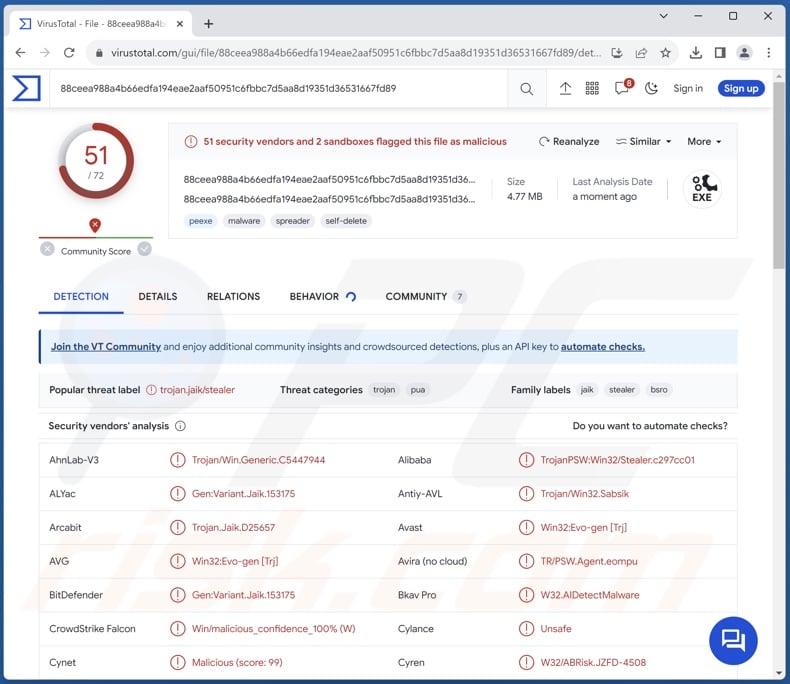Viewport: 790px width, 684px height.
Task: Click the jaik family label chip
Action: point(587,390)
